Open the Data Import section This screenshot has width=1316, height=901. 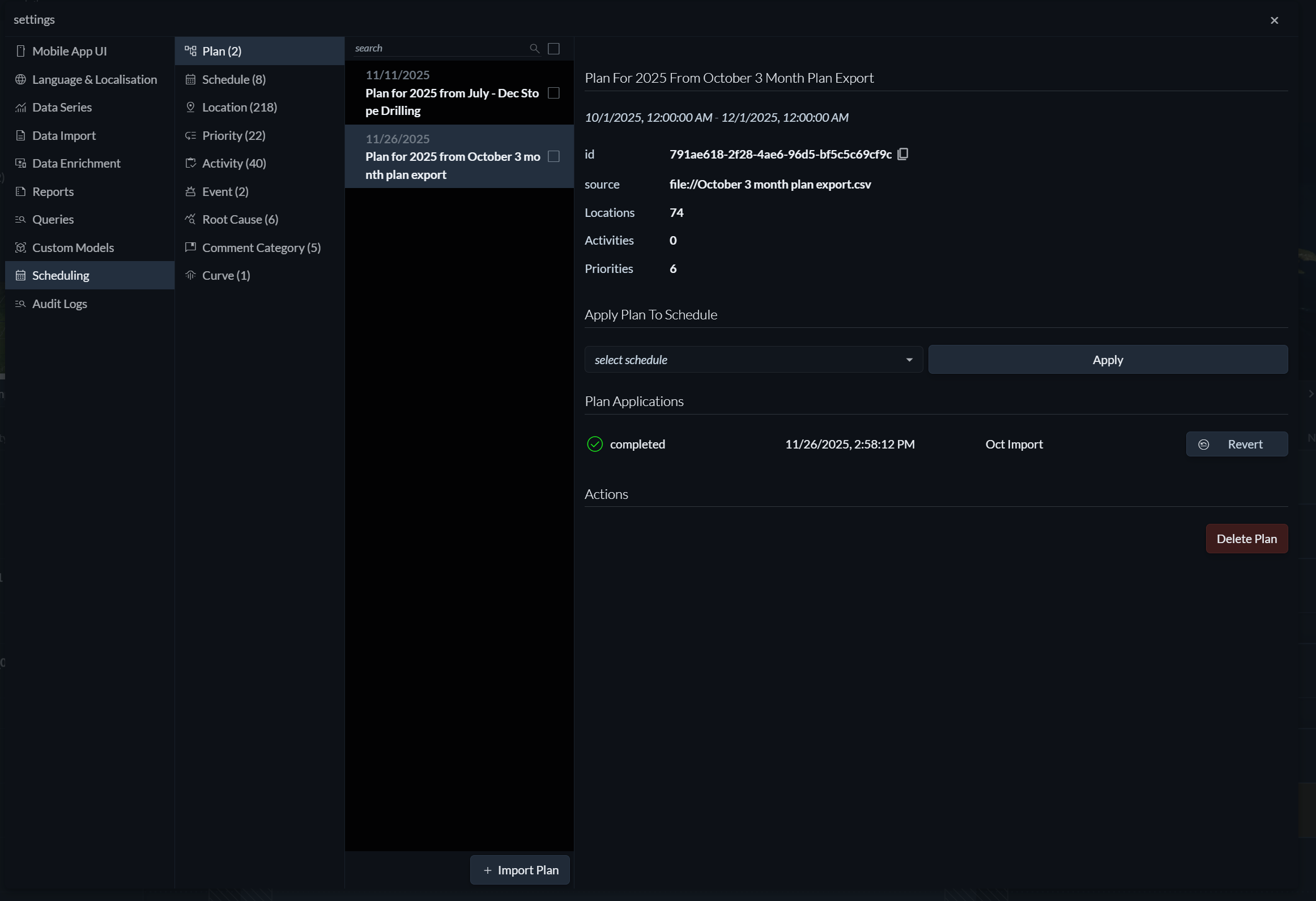coord(90,135)
